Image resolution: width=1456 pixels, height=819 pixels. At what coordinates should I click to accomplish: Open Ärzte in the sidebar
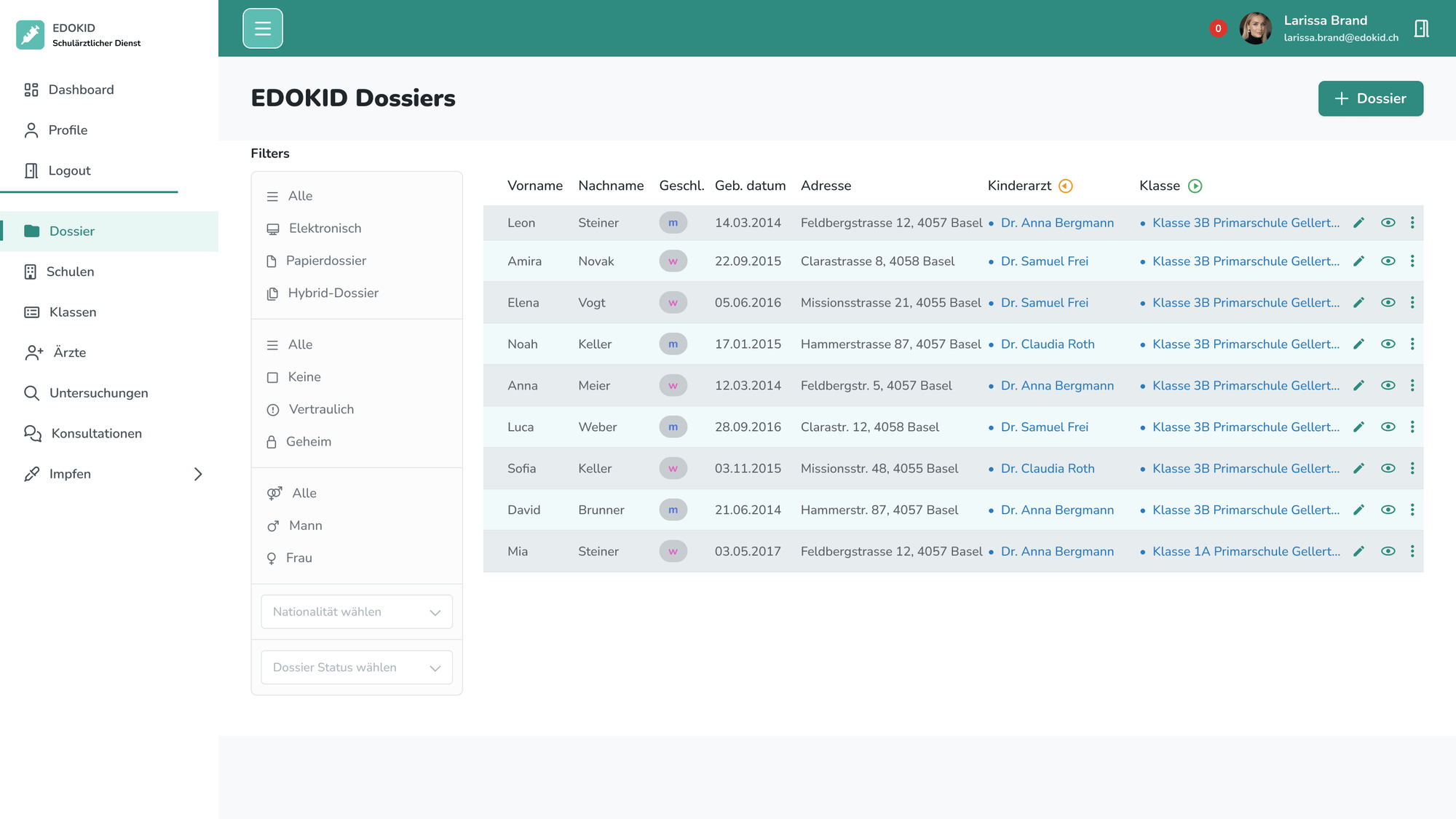click(x=109, y=352)
